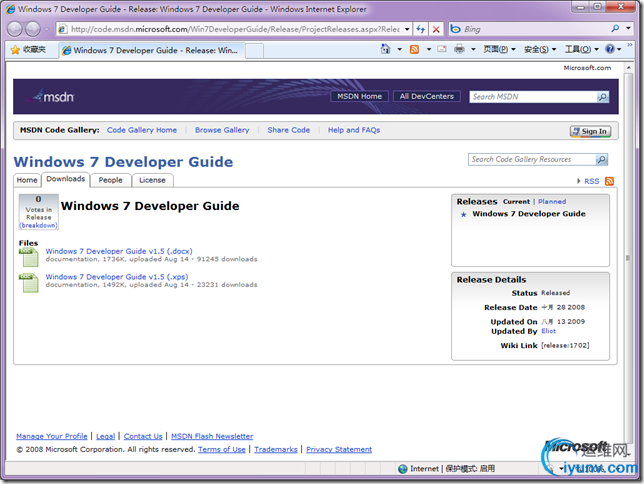Click the MSDN Home button
This screenshot has height=484, width=644.
[x=359, y=96]
